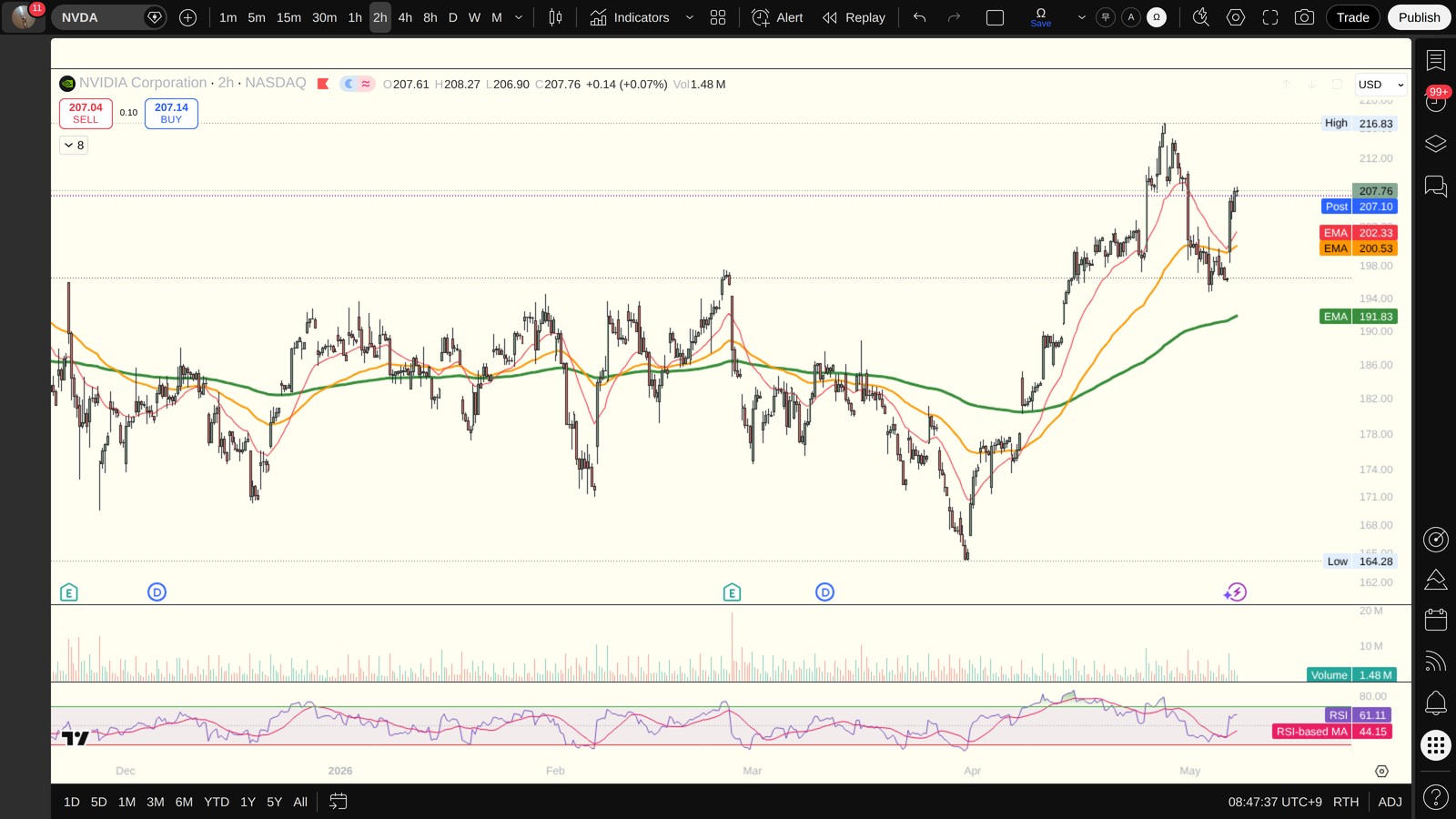Toggle the red flag on NVDA symbol

point(323,84)
